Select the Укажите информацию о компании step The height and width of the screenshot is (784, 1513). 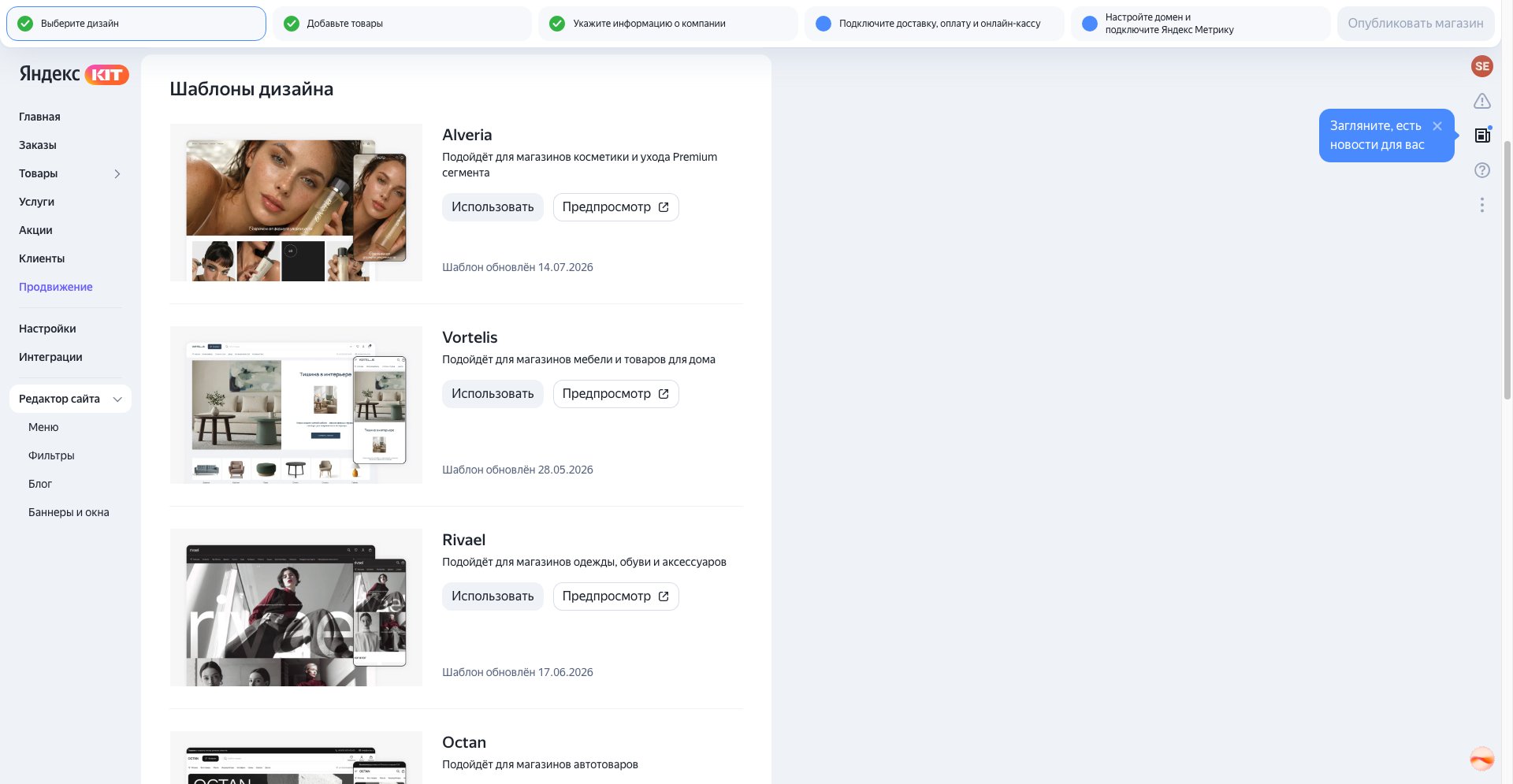coord(668,24)
